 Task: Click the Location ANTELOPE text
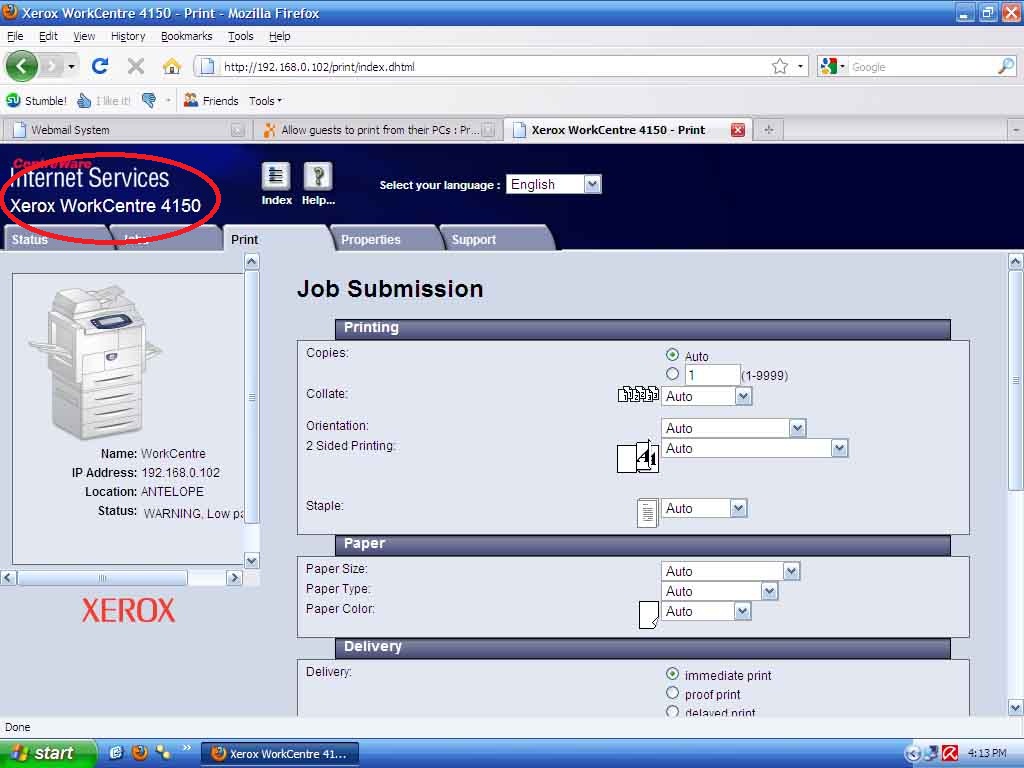tap(172, 491)
